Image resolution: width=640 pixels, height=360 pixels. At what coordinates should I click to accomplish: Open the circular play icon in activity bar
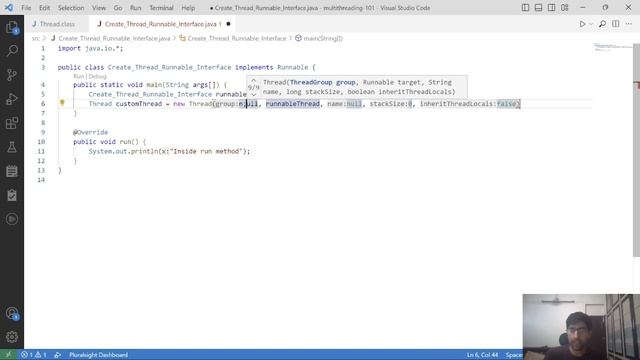(12, 219)
